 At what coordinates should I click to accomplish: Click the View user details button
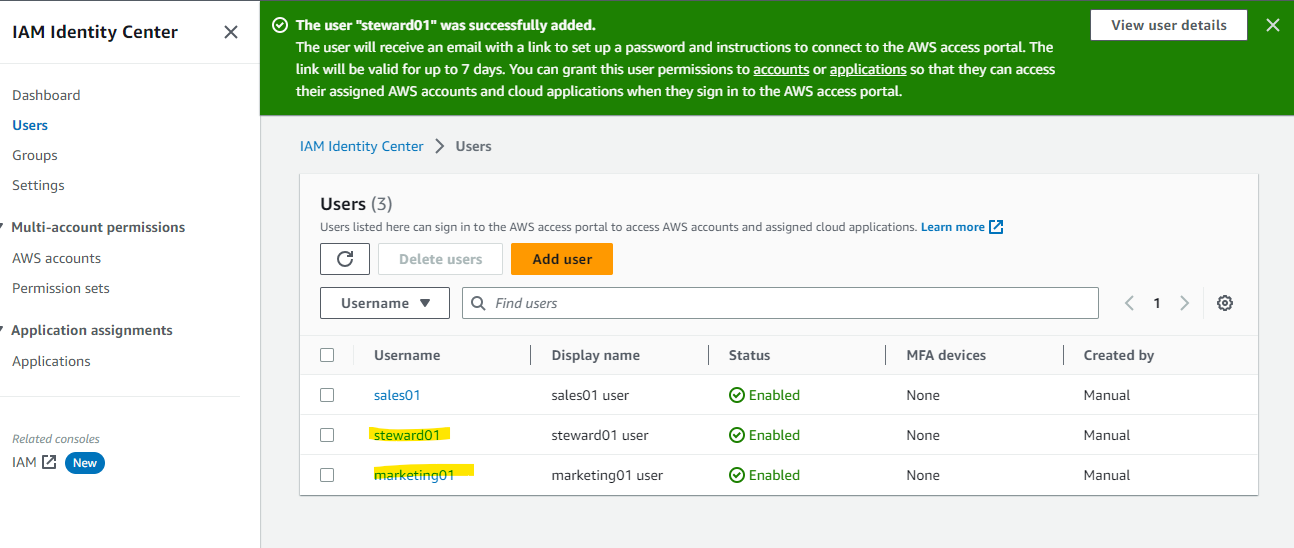click(1168, 26)
